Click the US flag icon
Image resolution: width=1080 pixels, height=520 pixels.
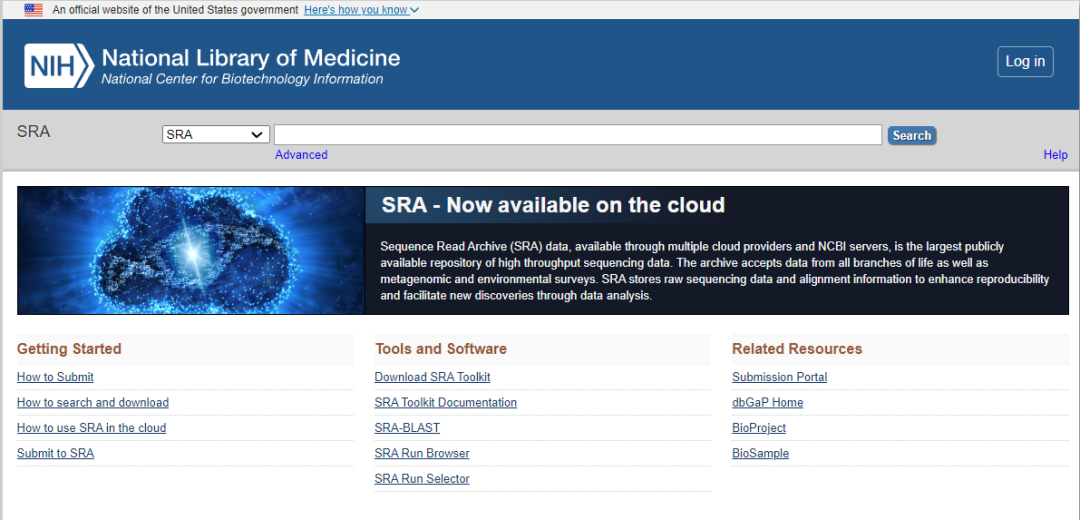click(34, 10)
